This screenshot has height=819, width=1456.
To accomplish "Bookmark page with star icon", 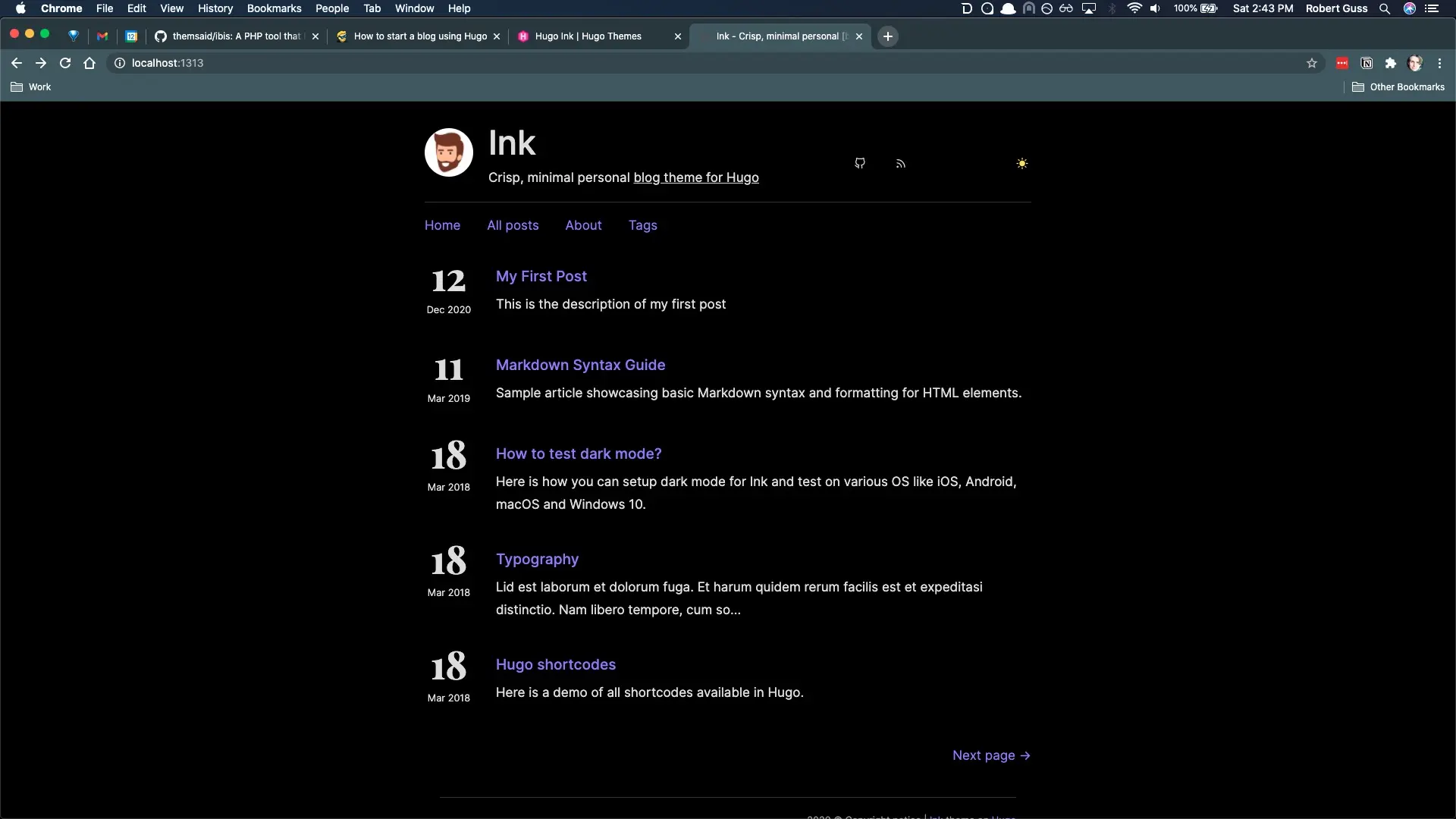I will coord(1312,63).
